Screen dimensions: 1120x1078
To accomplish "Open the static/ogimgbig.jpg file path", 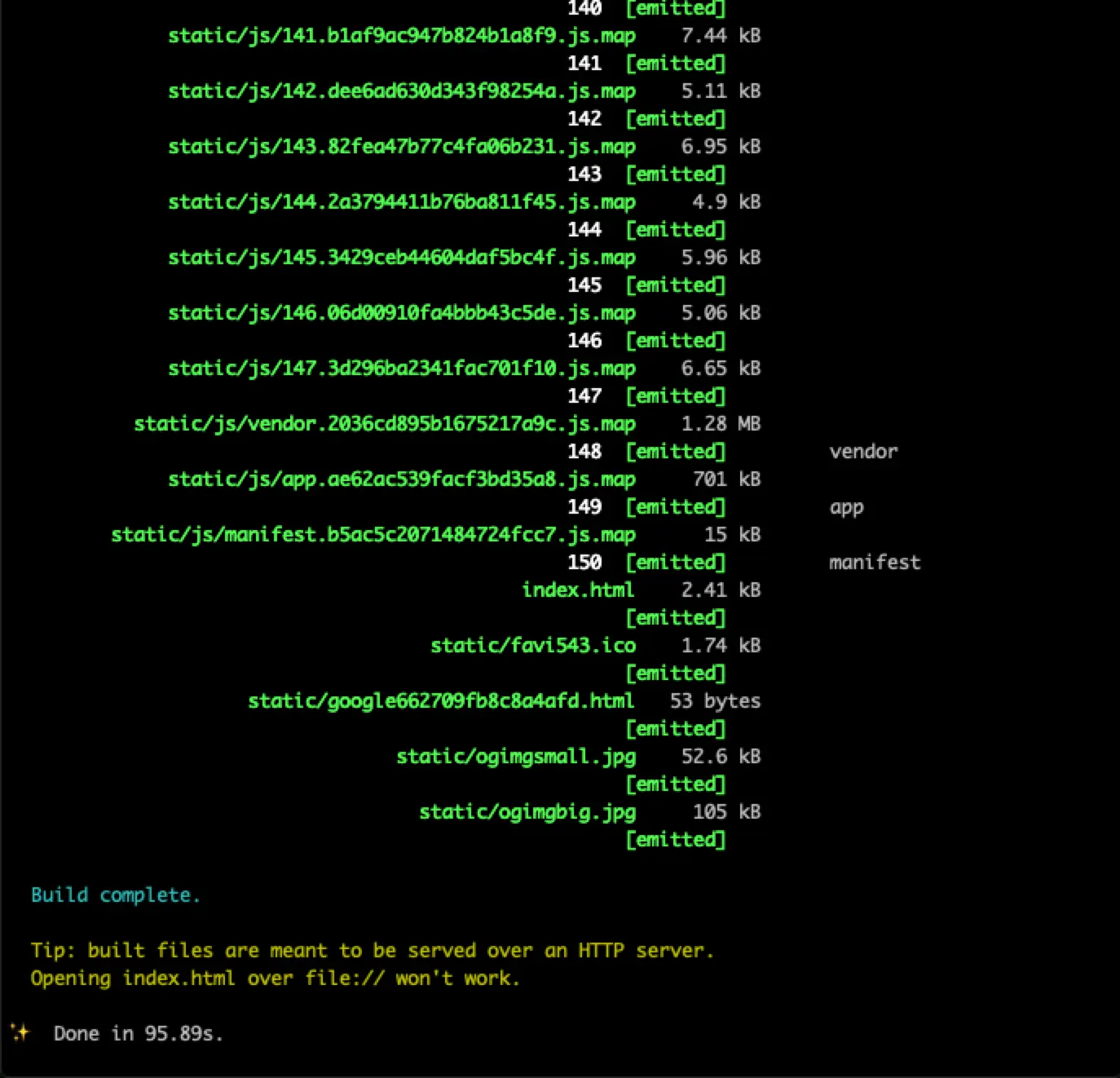I will pyautogui.click(x=527, y=811).
